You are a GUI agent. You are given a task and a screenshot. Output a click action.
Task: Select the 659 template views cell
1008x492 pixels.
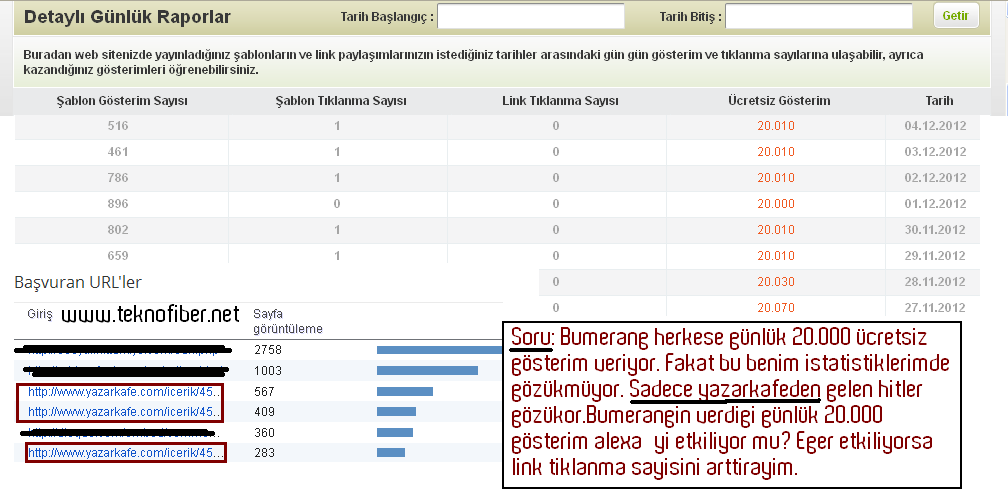coord(118,255)
